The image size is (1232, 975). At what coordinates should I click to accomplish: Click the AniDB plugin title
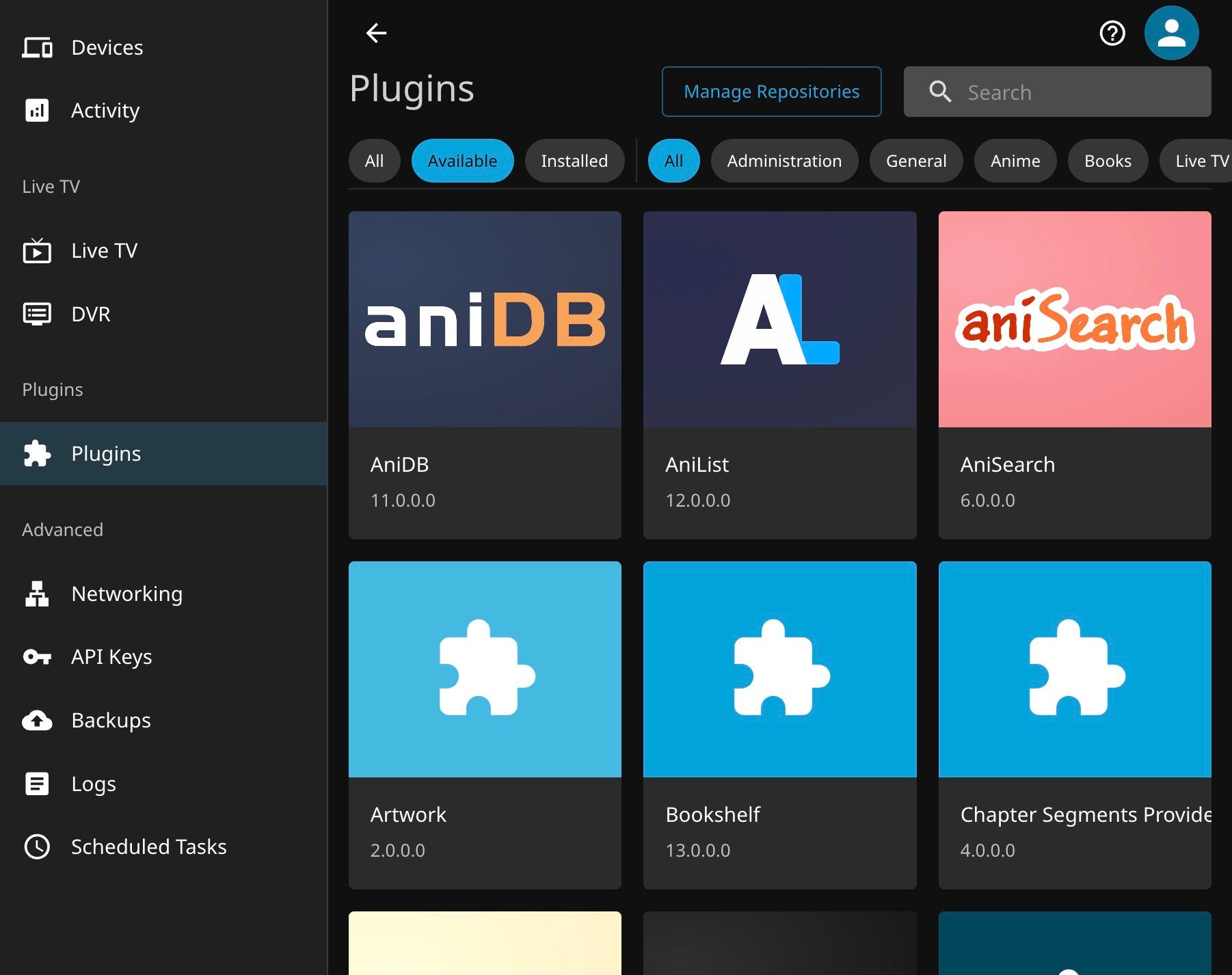click(x=399, y=465)
